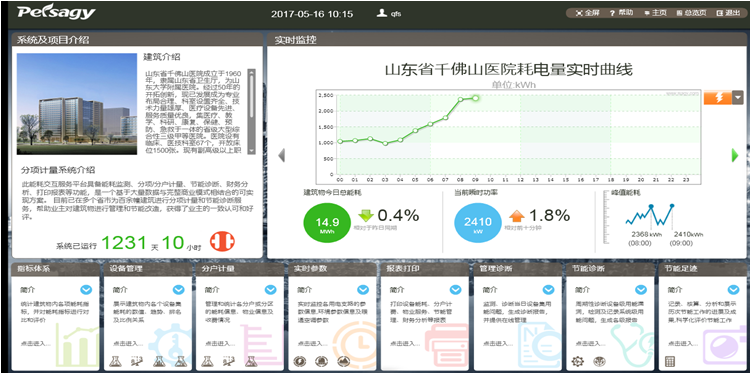Select the 实时参数 card header
This screenshot has width=751, height=374.
tap(333, 269)
